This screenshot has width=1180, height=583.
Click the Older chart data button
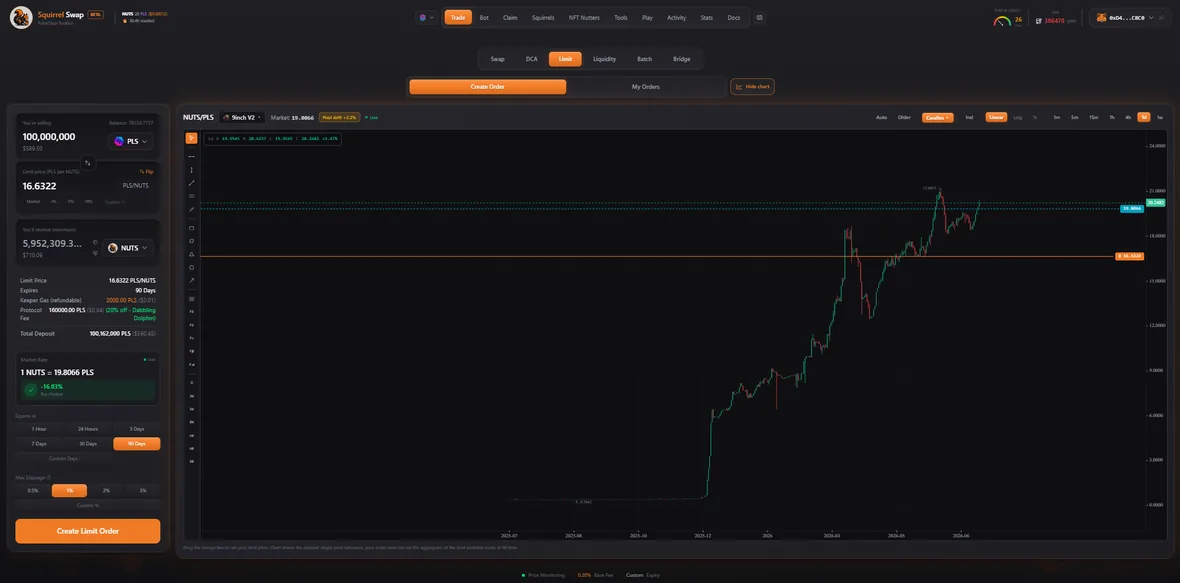click(904, 117)
